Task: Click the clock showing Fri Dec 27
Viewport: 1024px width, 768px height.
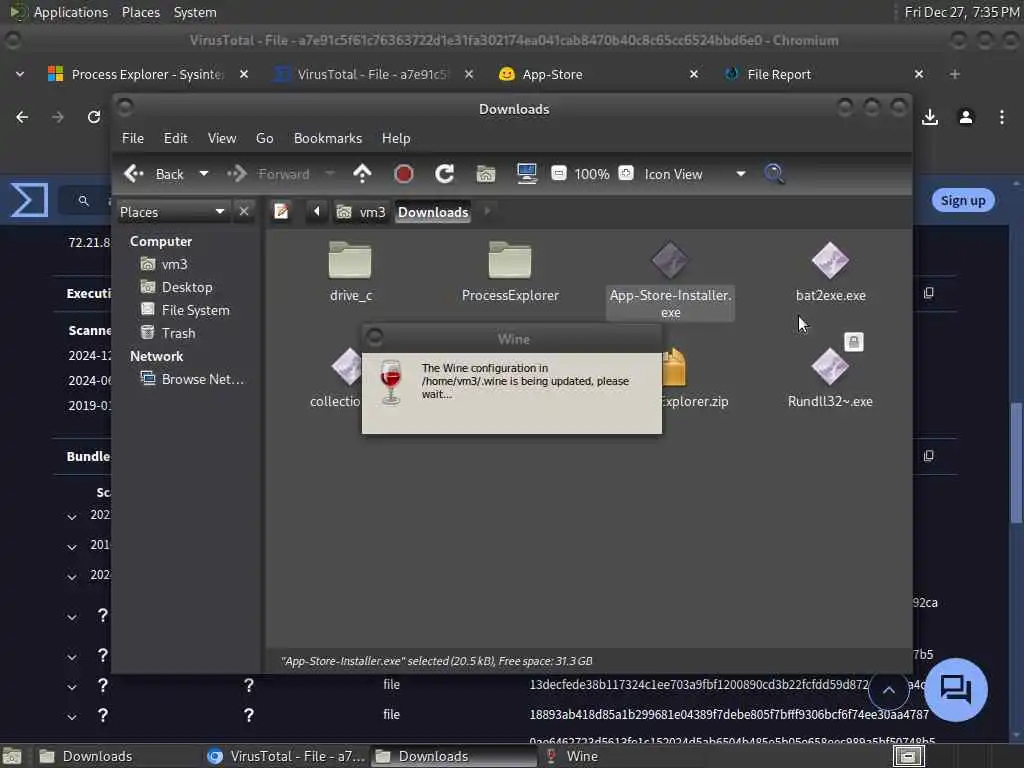Action: pyautogui.click(x=962, y=12)
